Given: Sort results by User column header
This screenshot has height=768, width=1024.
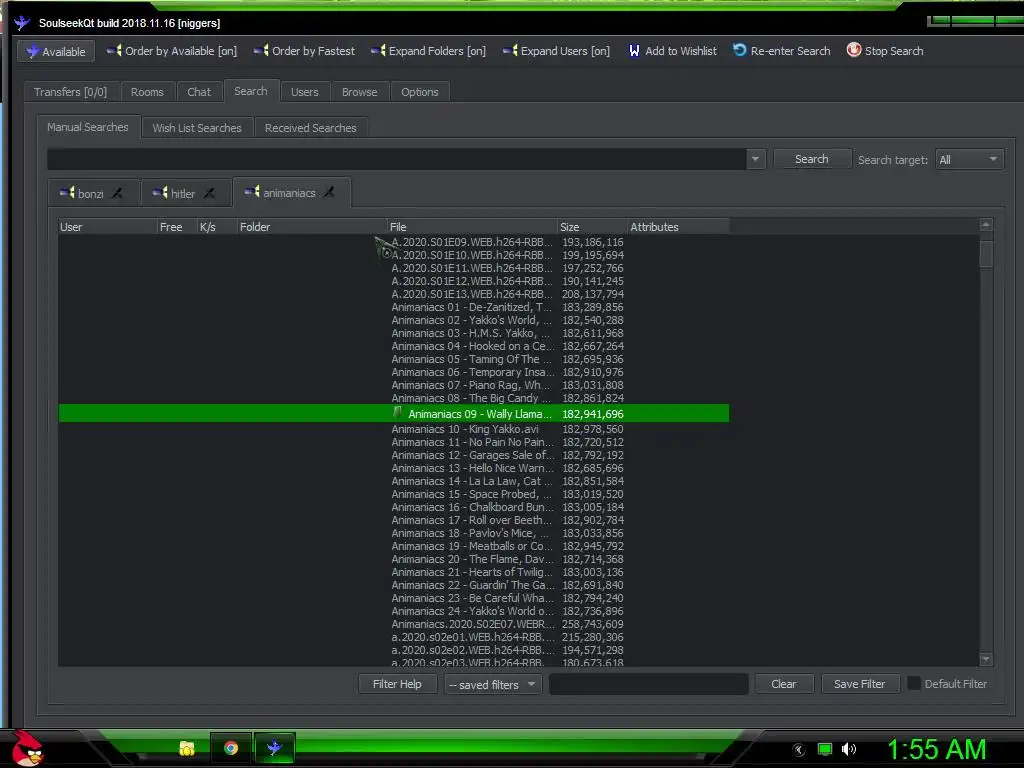Looking at the screenshot, I should [107, 227].
